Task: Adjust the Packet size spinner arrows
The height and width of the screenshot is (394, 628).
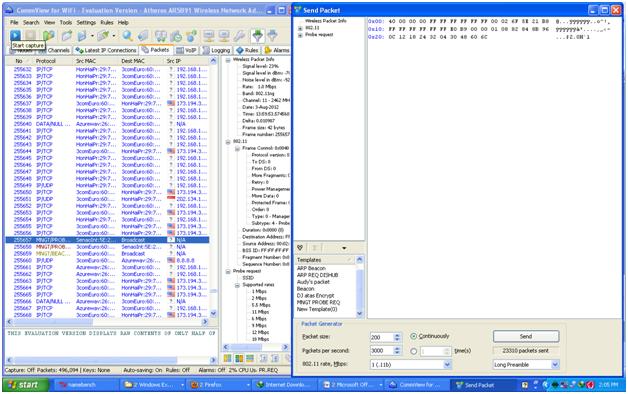Action: pyautogui.click(x=397, y=338)
